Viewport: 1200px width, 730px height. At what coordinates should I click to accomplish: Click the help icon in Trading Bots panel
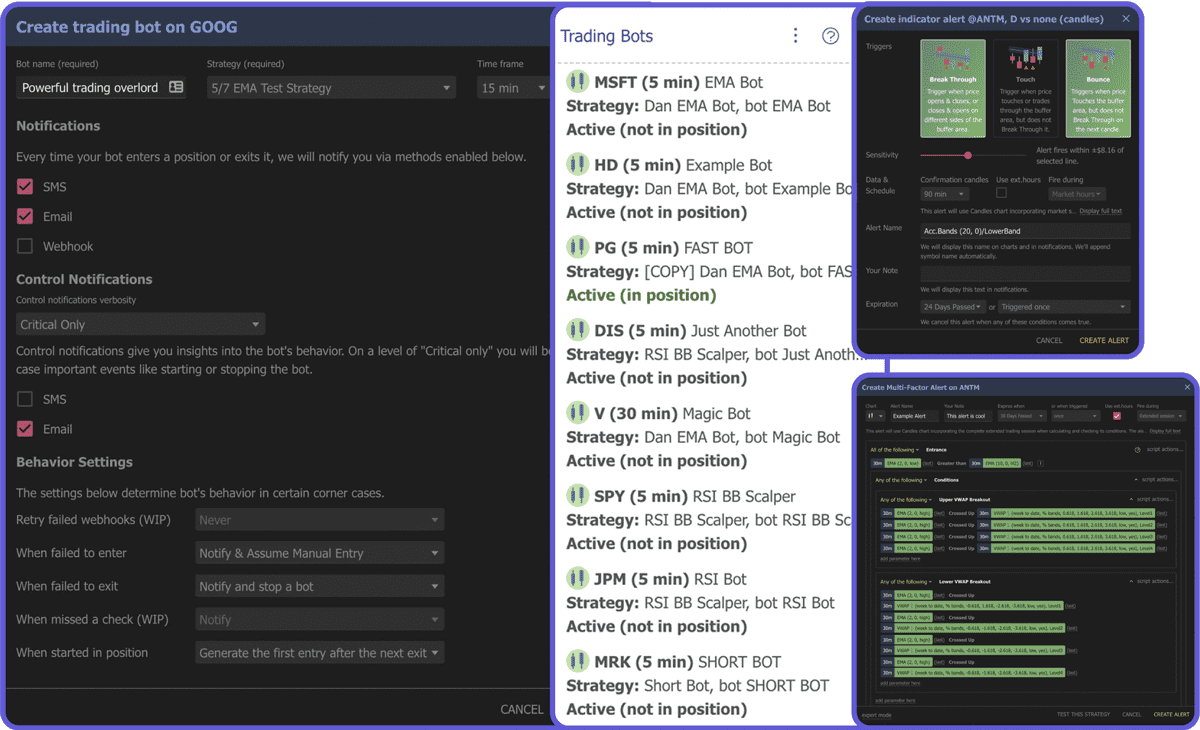(x=830, y=35)
